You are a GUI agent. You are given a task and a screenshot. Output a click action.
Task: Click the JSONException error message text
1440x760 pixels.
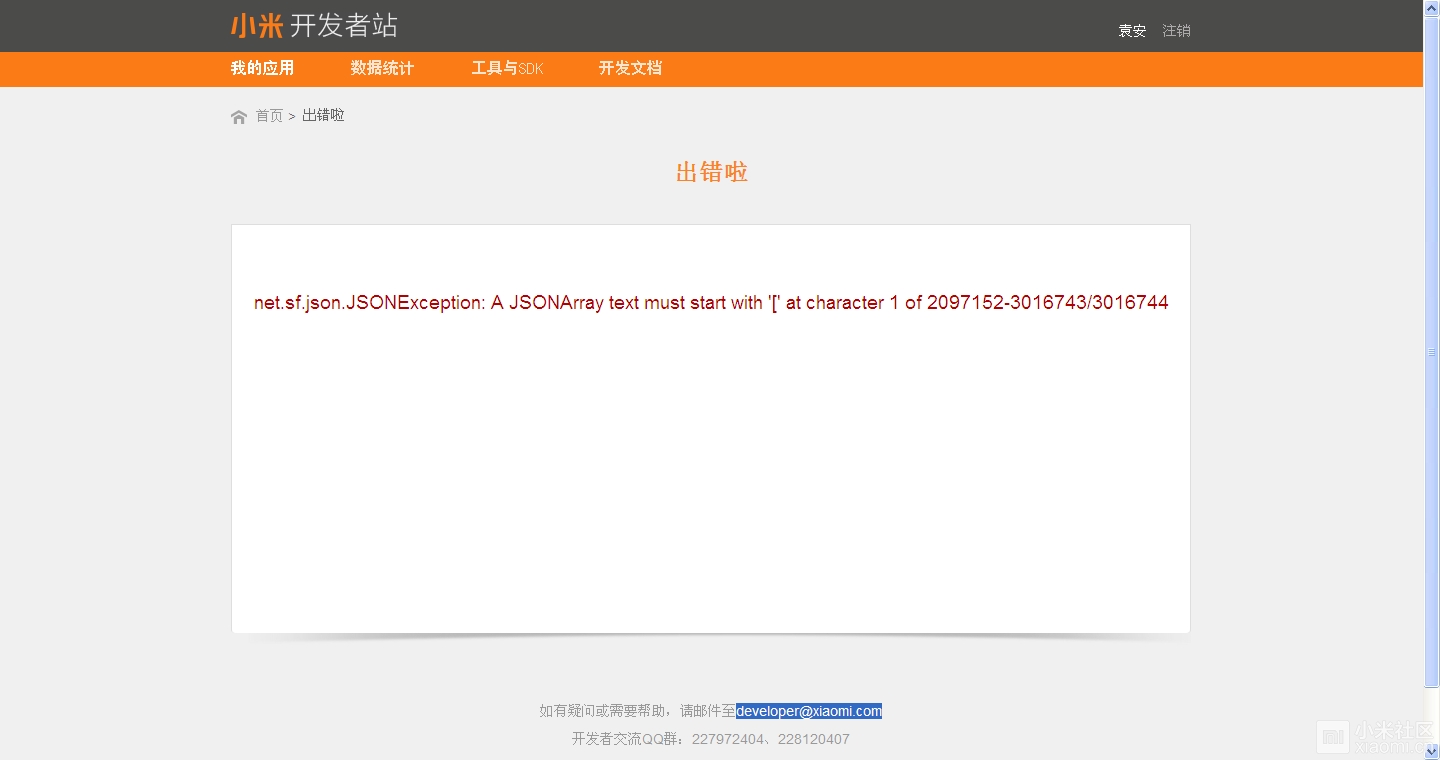click(x=711, y=303)
